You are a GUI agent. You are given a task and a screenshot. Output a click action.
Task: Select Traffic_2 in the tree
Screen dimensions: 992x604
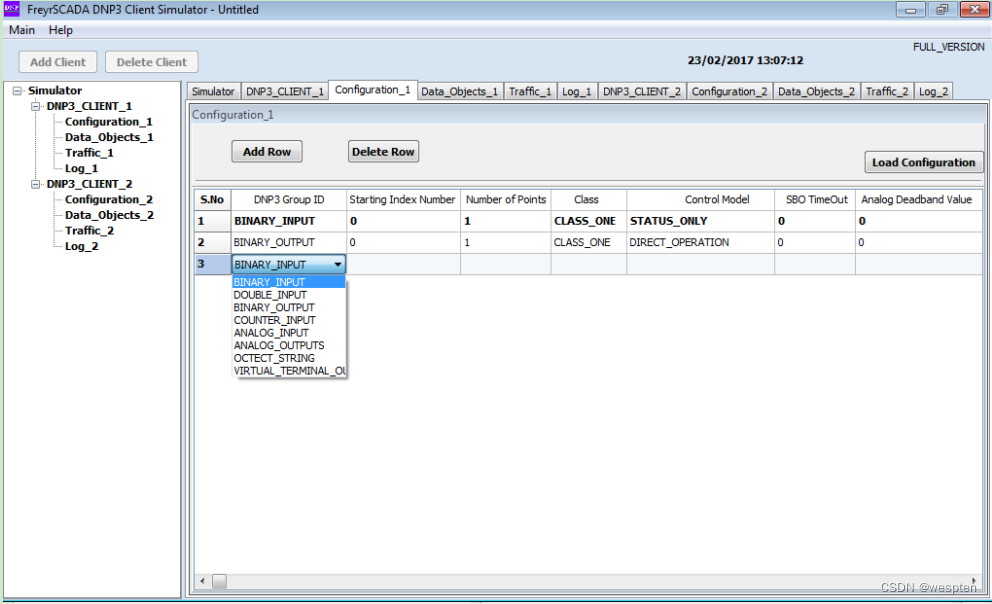(x=89, y=231)
